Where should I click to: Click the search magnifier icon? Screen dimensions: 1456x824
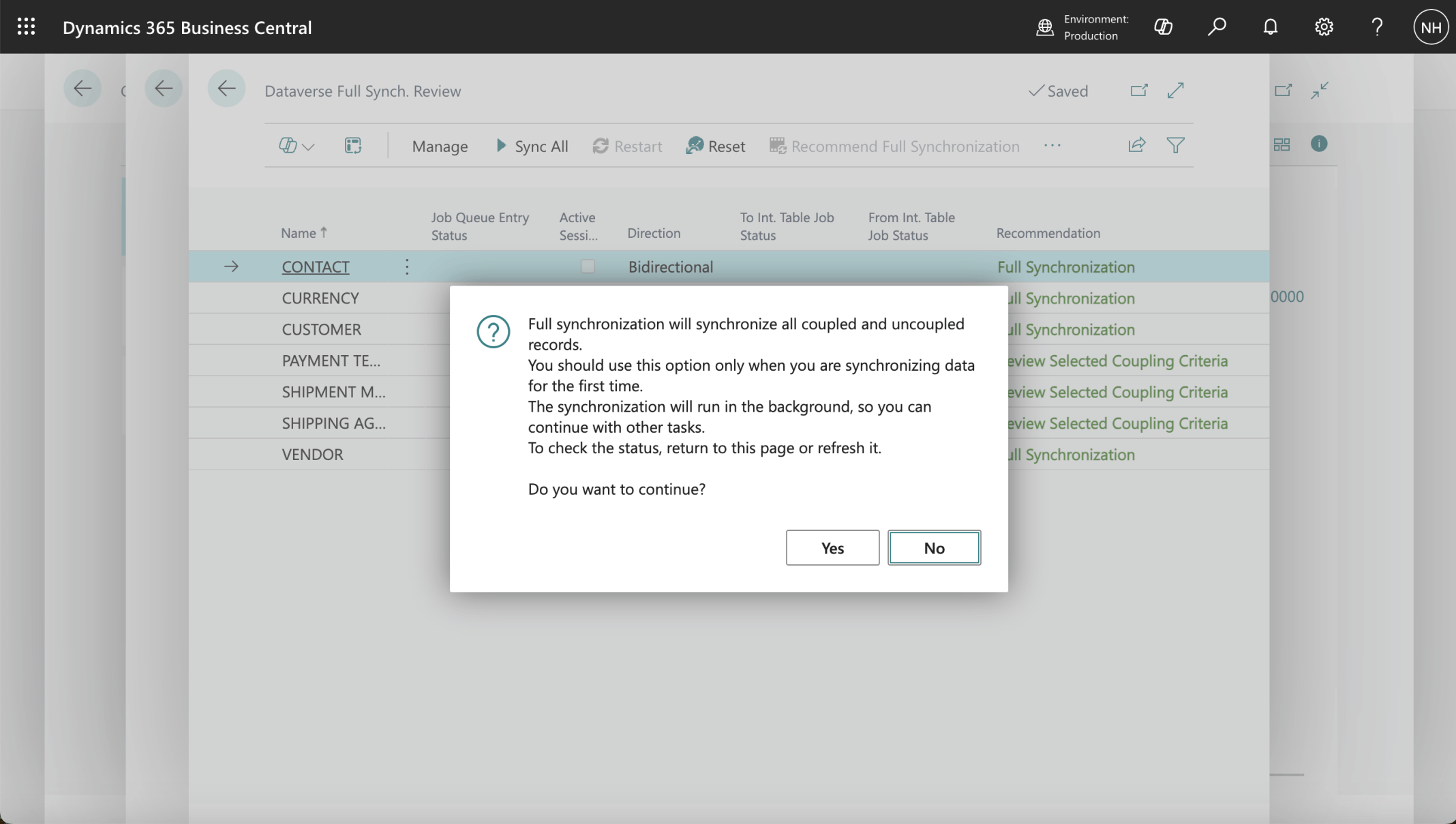[x=1217, y=27]
